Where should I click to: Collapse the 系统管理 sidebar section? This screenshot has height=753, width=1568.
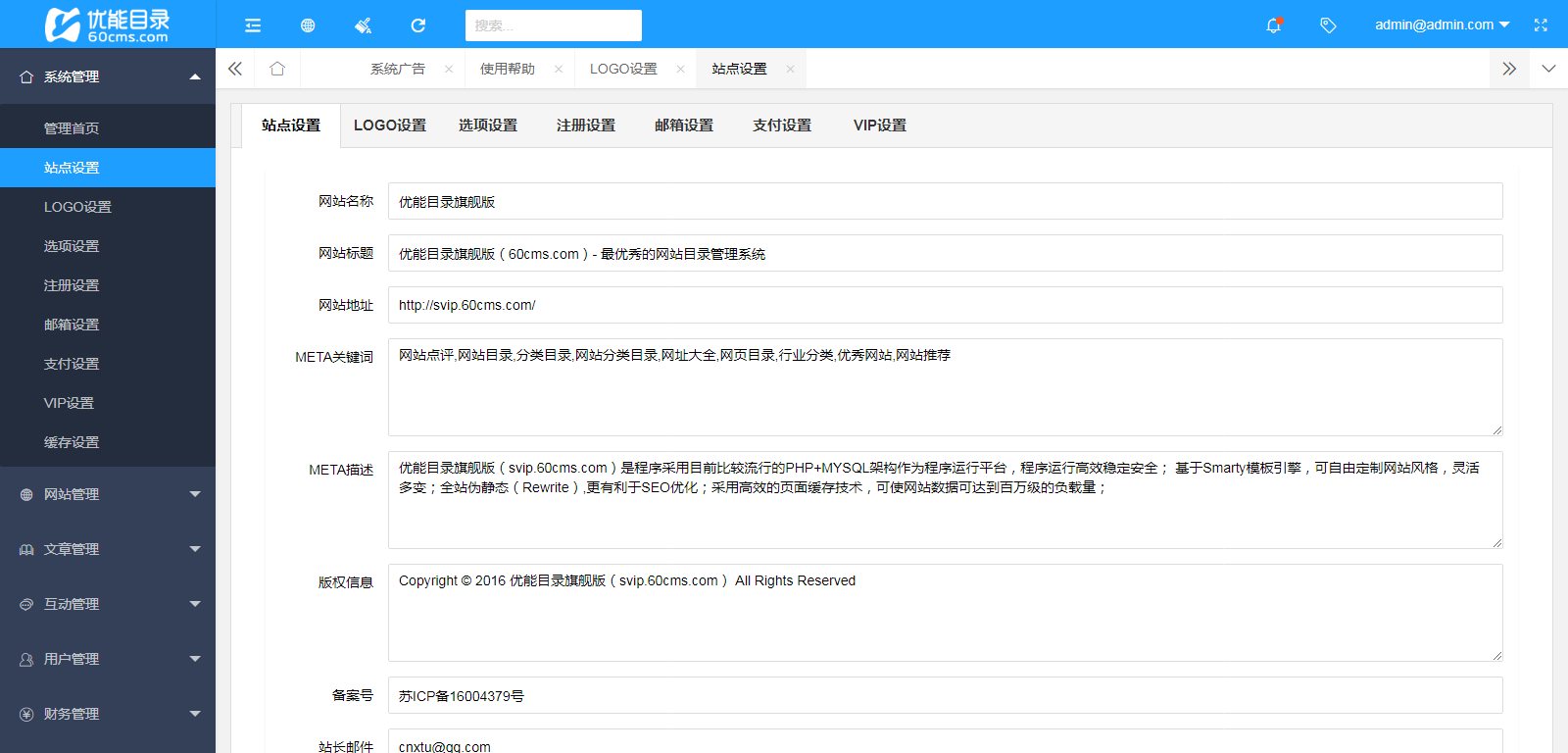click(x=108, y=76)
